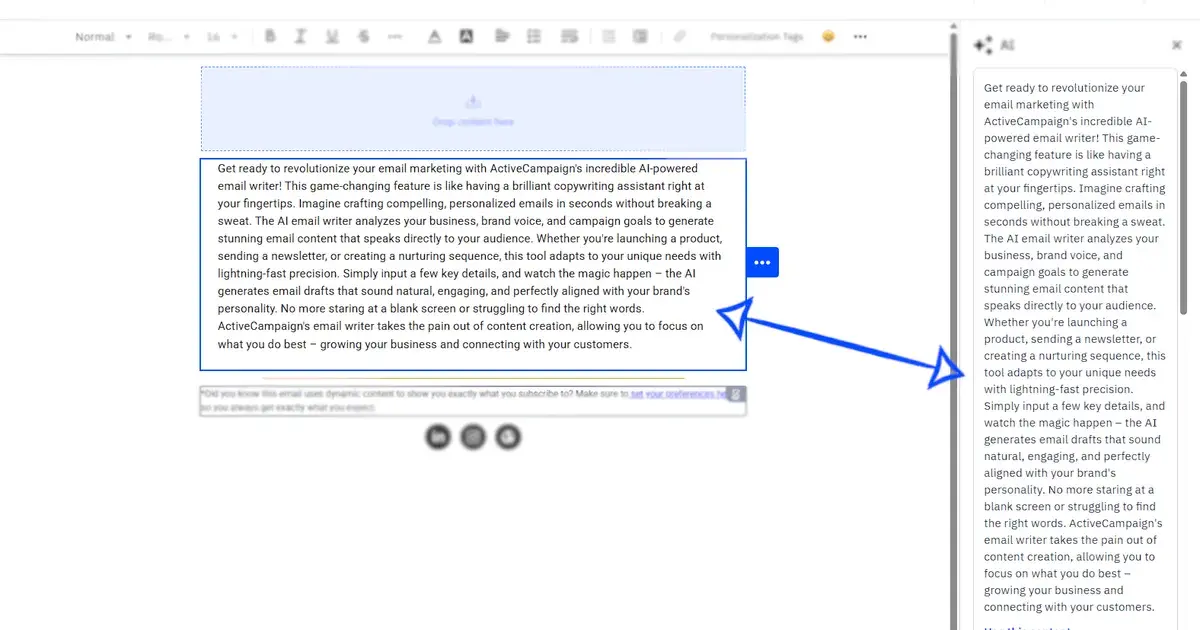Screen dimensions: 1200x630
Task: Toggle bold formatting
Action: [270, 36]
